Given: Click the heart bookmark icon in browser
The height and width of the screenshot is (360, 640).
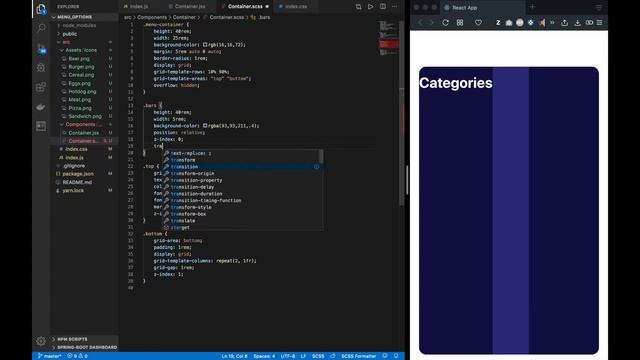Looking at the screenshot, I should (x=478, y=22).
